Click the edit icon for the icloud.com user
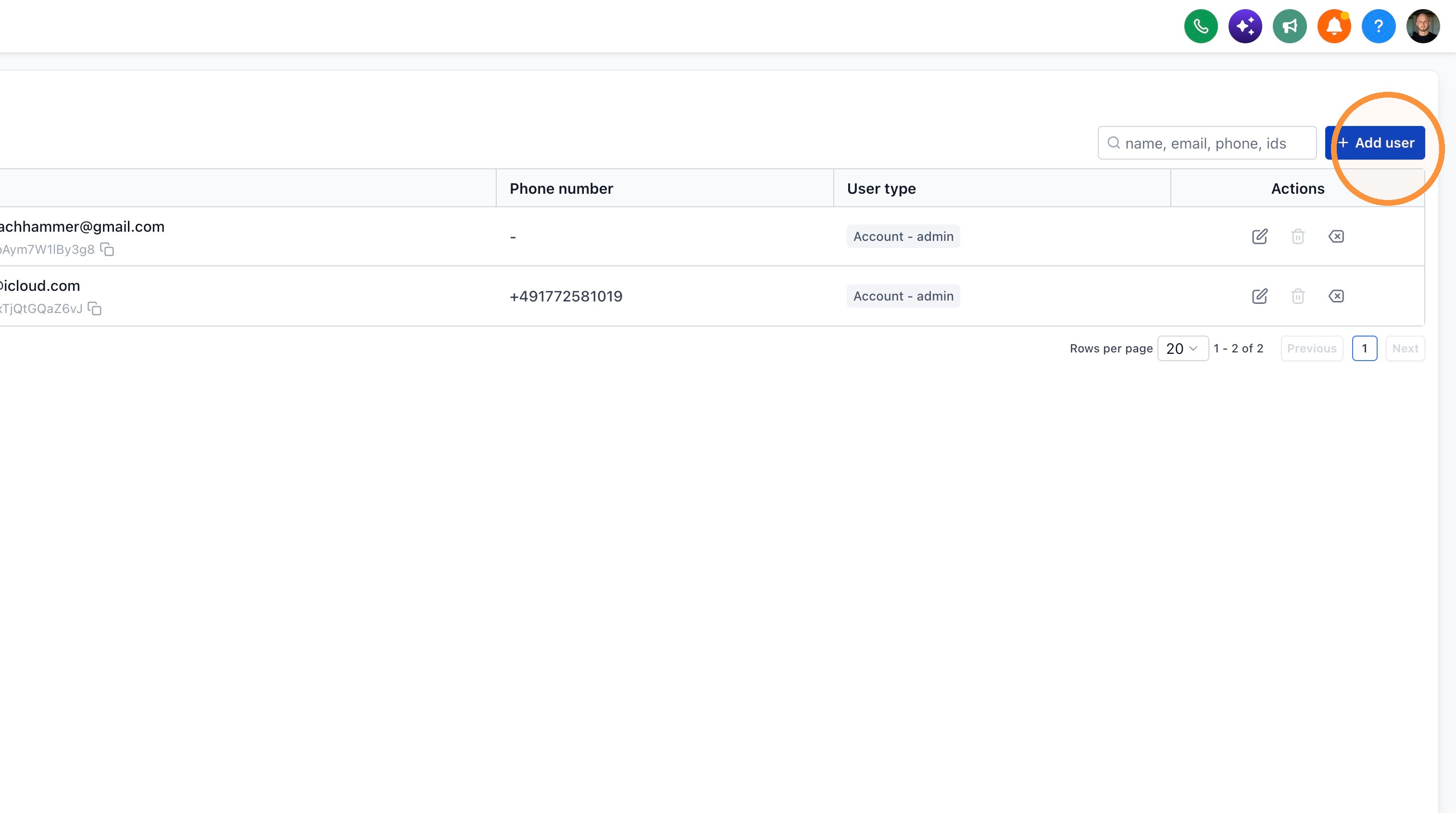 point(1259,296)
